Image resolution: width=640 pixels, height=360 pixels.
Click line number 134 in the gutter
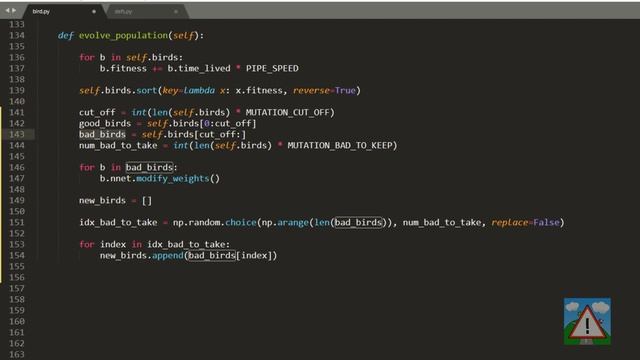coord(17,36)
